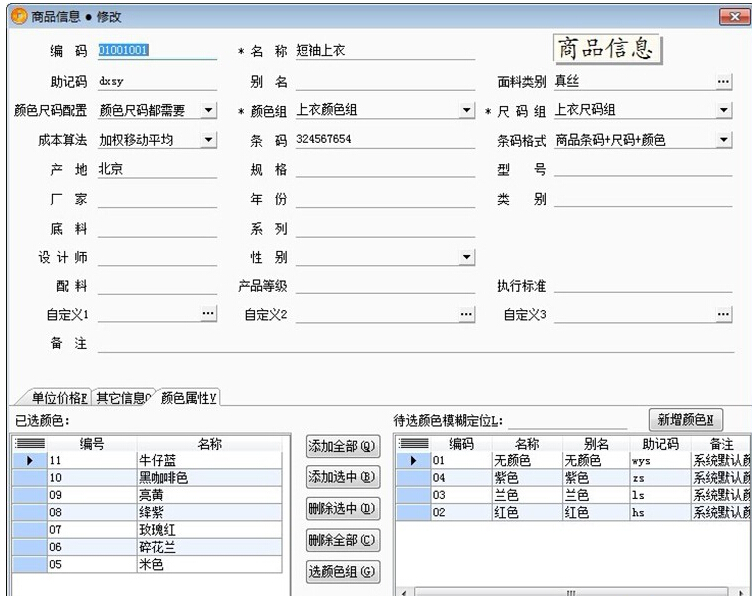
Task: Click the 自定义1 ellipsis browse button
Action: [x=208, y=315]
